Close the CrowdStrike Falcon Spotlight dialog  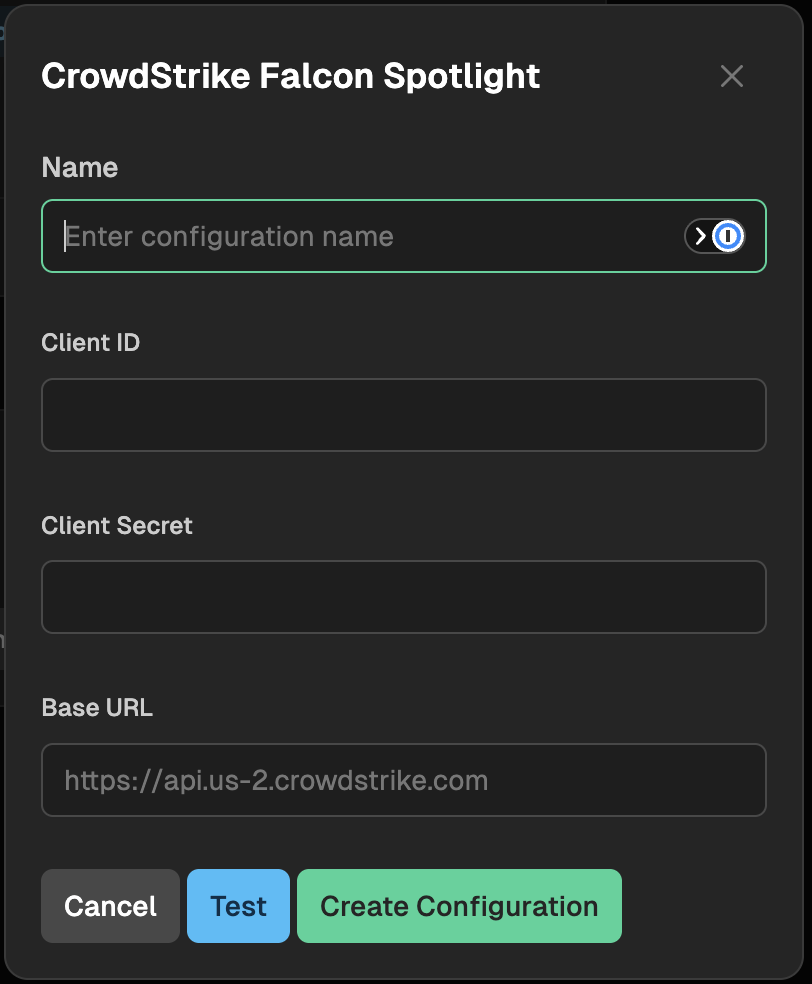click(x=732, y=77)
